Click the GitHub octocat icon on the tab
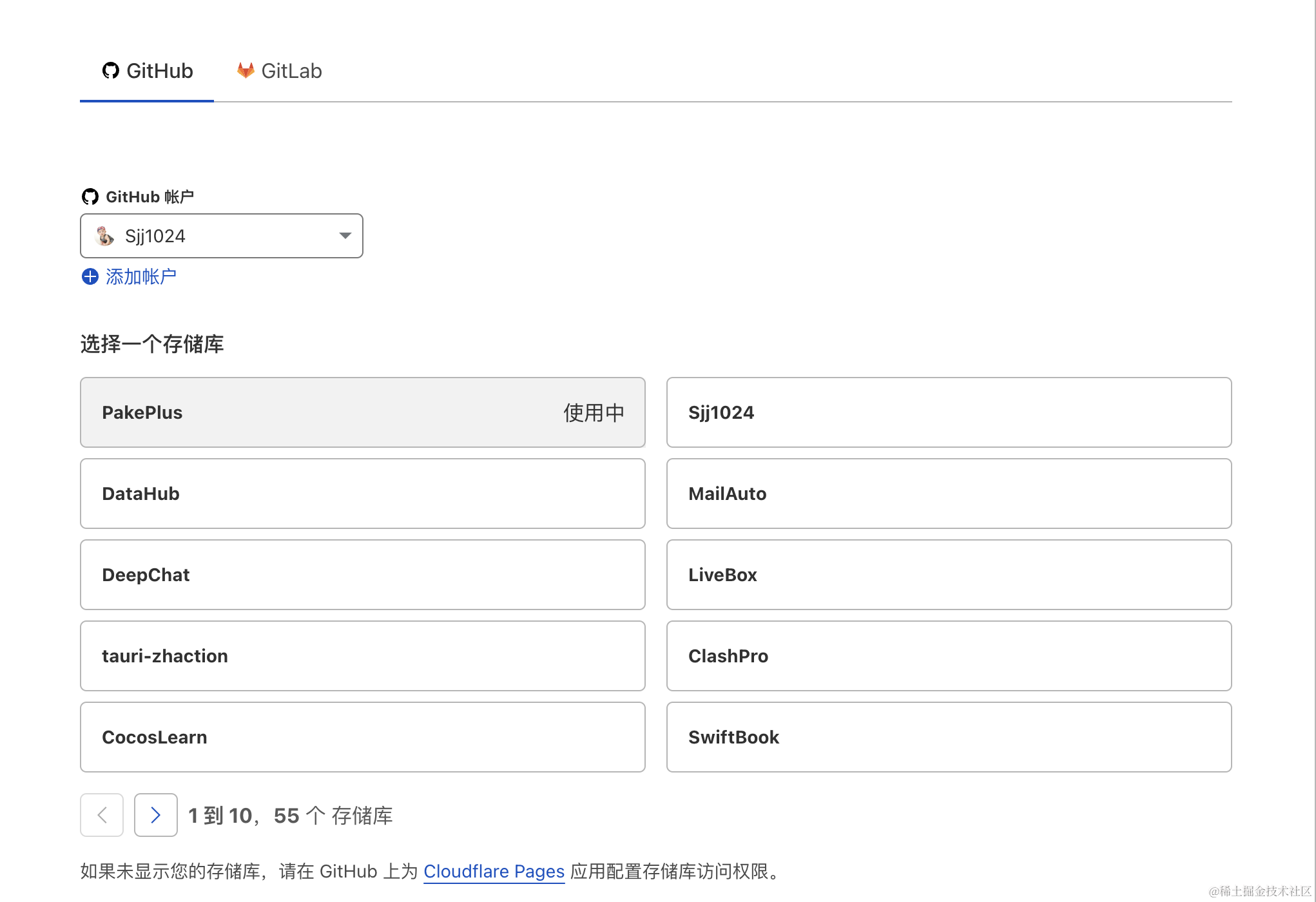 coord(110,71)
